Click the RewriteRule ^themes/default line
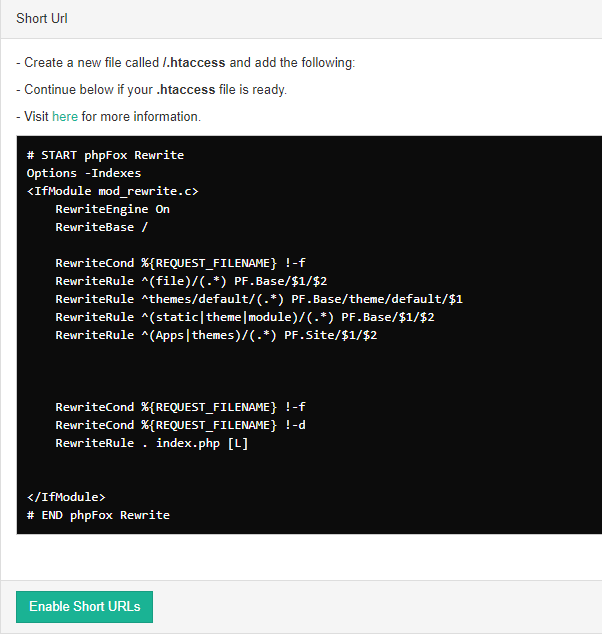 click(258, 299)
